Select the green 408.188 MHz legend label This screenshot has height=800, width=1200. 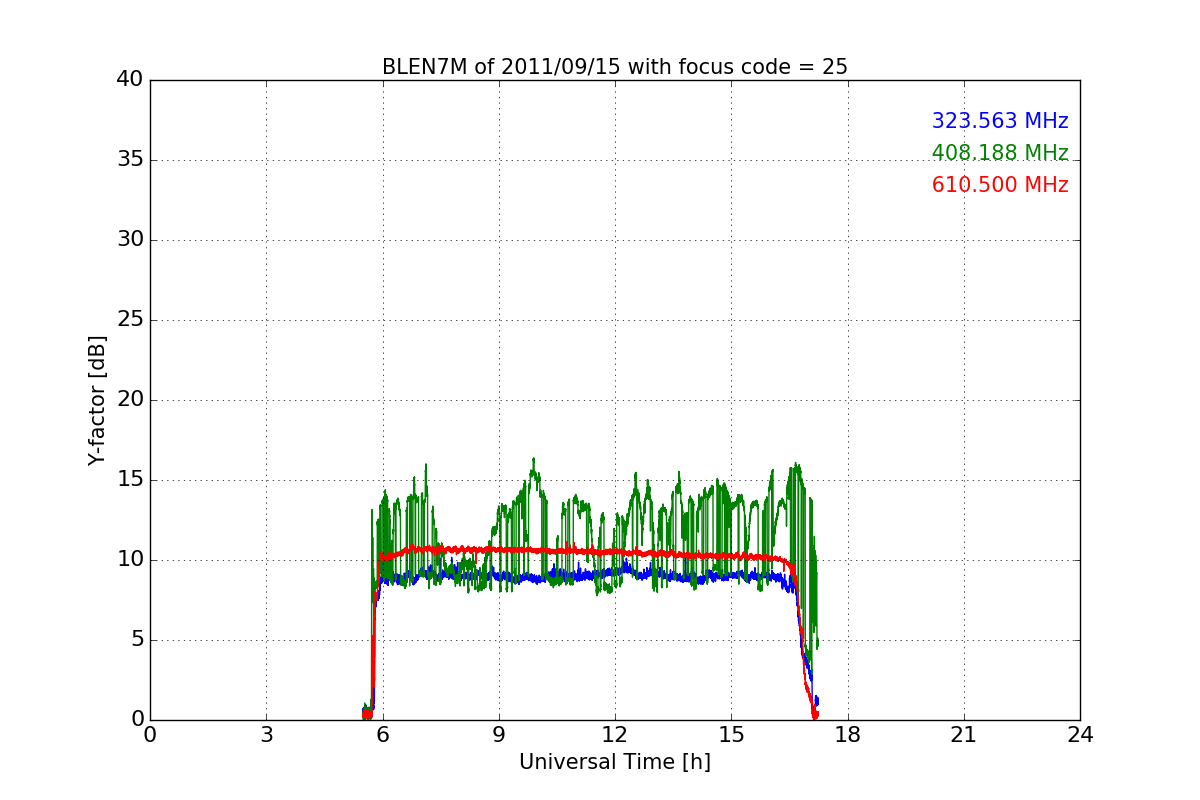pyautogui.click(x=1000, y=153)
